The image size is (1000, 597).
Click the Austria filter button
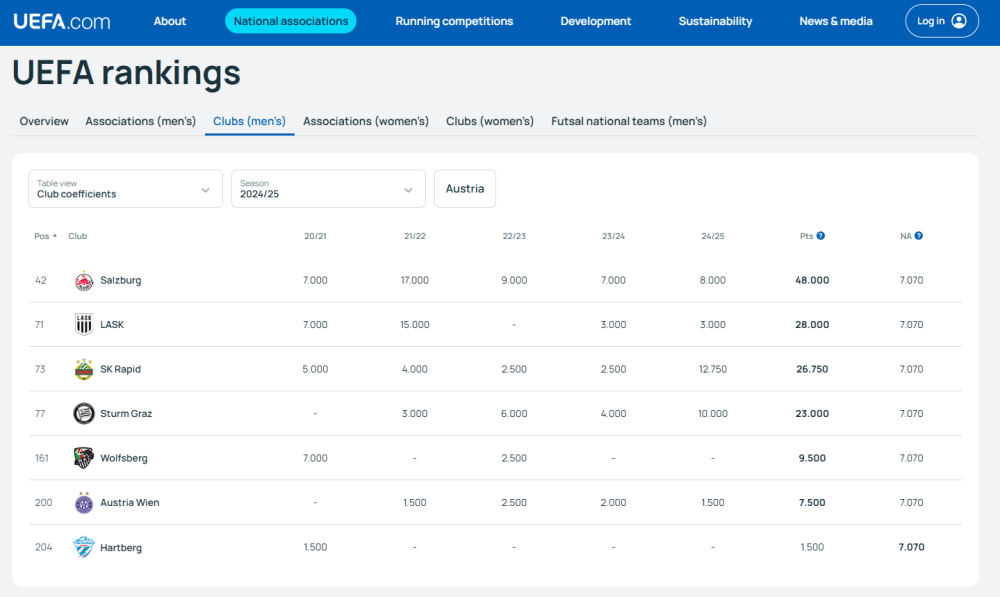465,189
